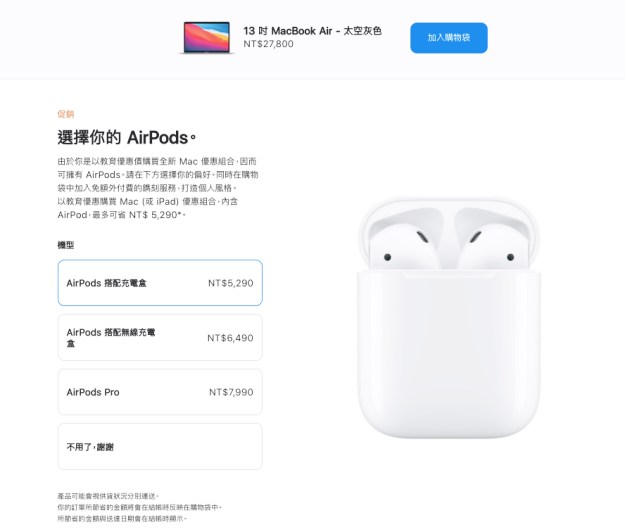625x532 pixels.
Task: Click the large AirPods charging case image
Action: (x=449, y=318)
